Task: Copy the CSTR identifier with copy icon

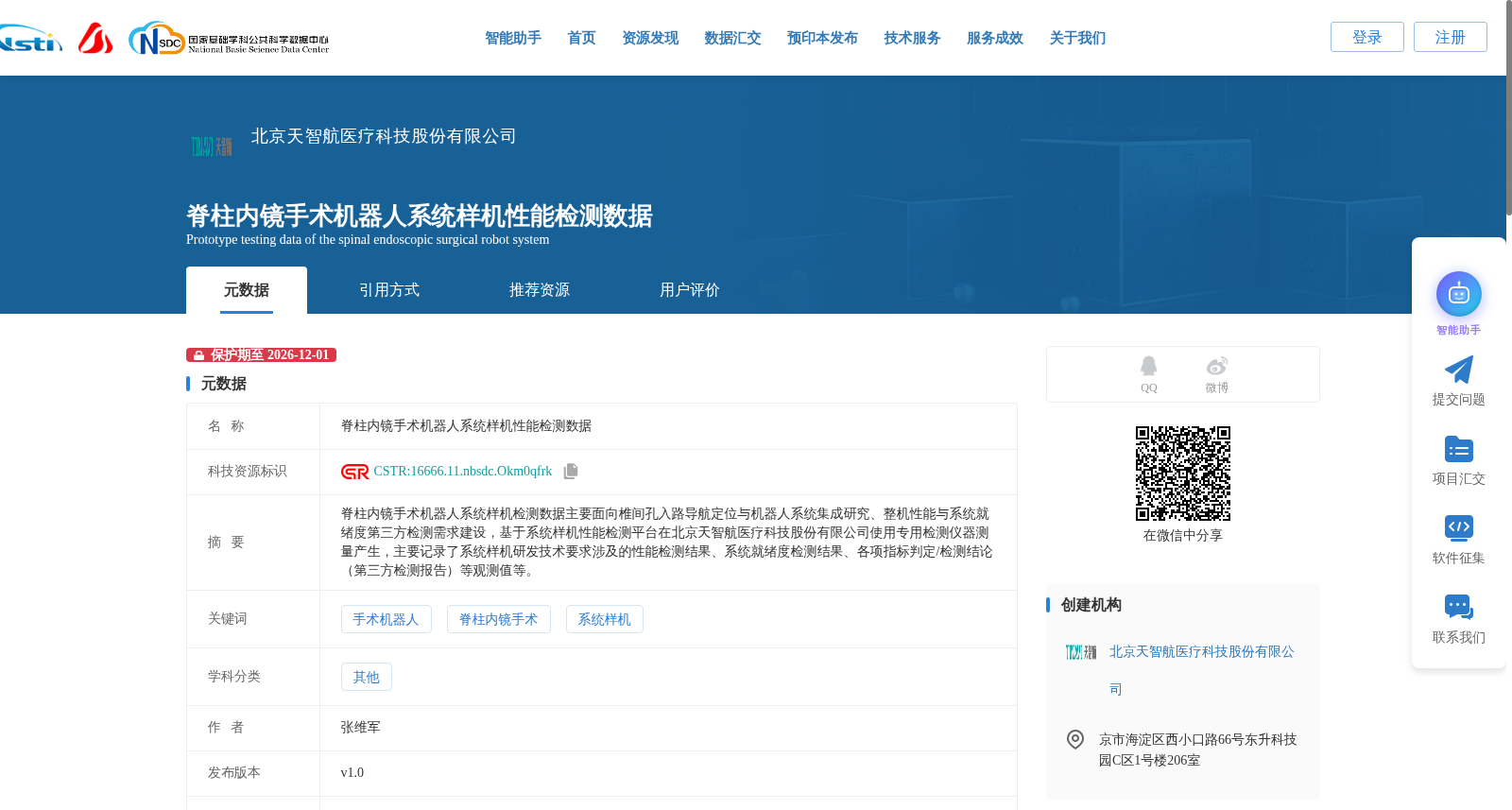Action: point(571,471)
